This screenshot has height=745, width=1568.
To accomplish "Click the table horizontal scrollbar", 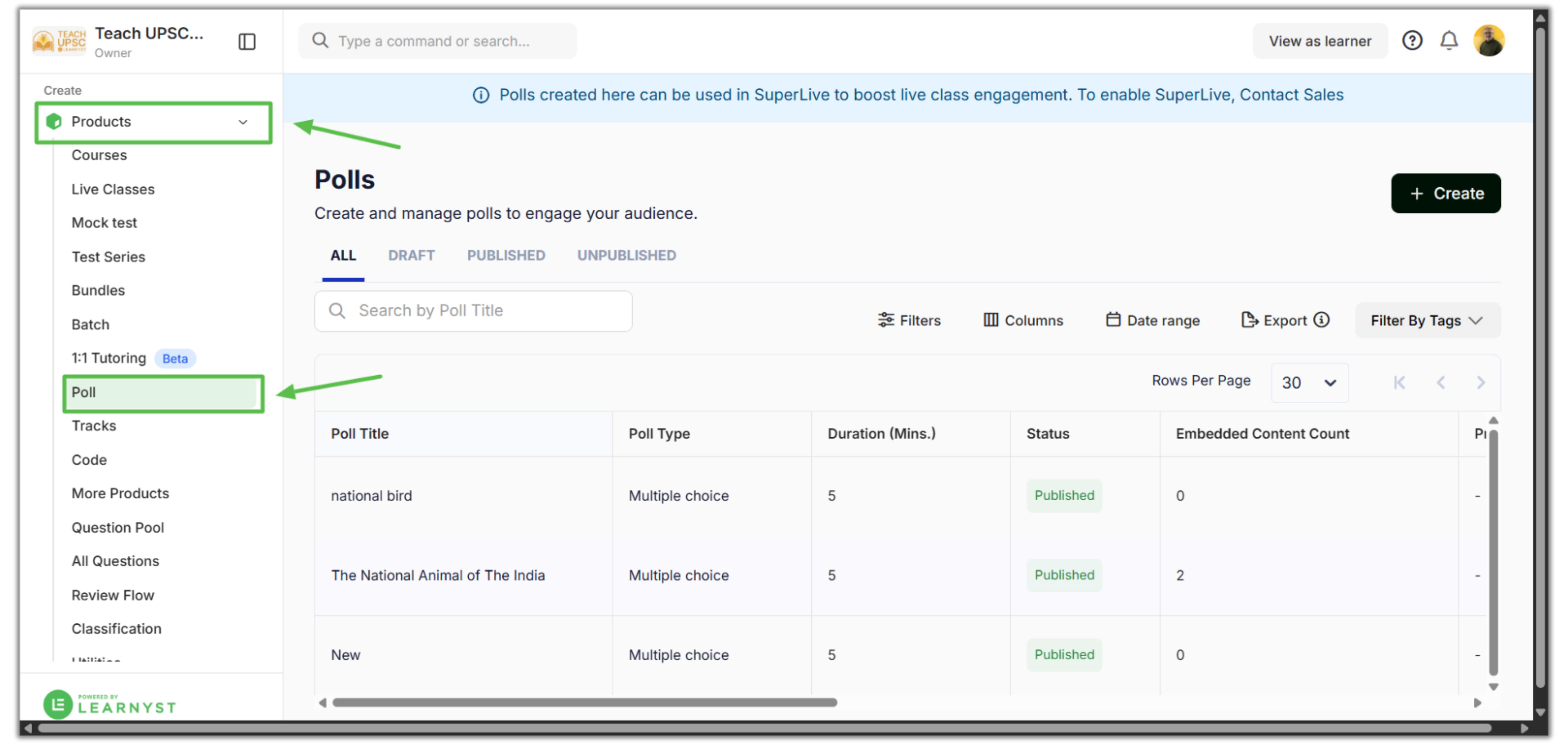I will 584,702.
